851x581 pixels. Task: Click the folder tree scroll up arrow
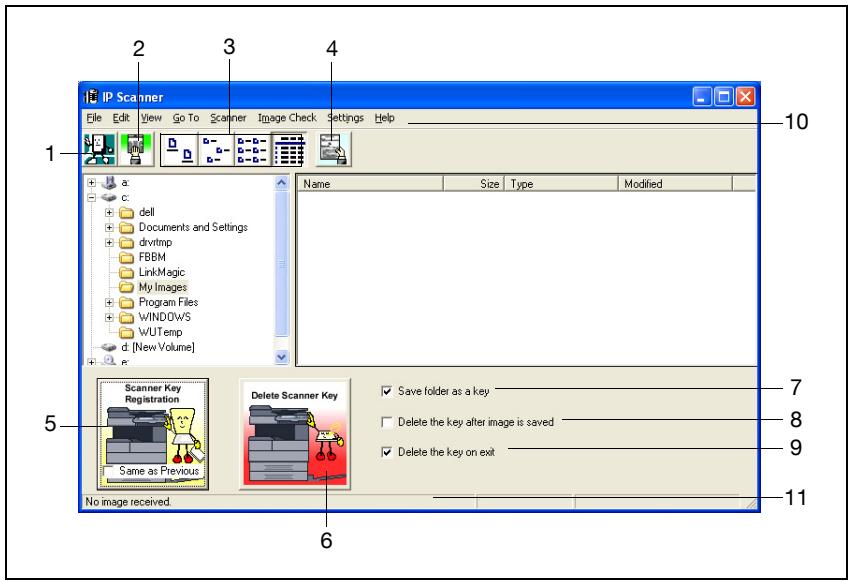282,183
